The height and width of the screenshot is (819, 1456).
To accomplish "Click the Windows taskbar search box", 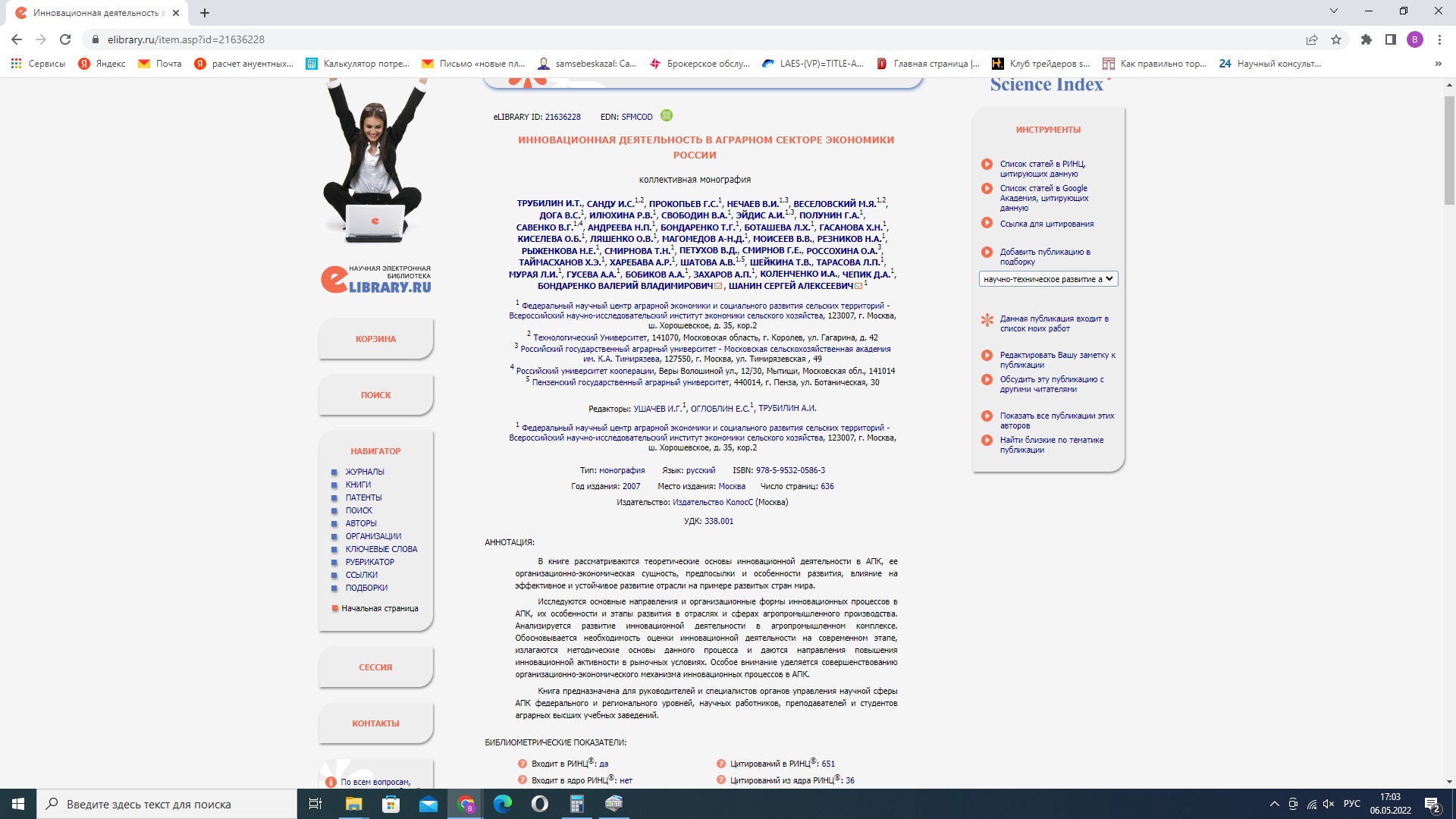I will [167, 804].
